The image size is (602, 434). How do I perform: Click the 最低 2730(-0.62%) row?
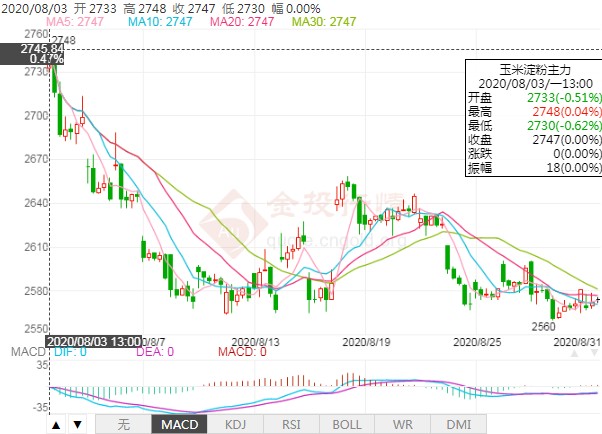pos(534,126)
